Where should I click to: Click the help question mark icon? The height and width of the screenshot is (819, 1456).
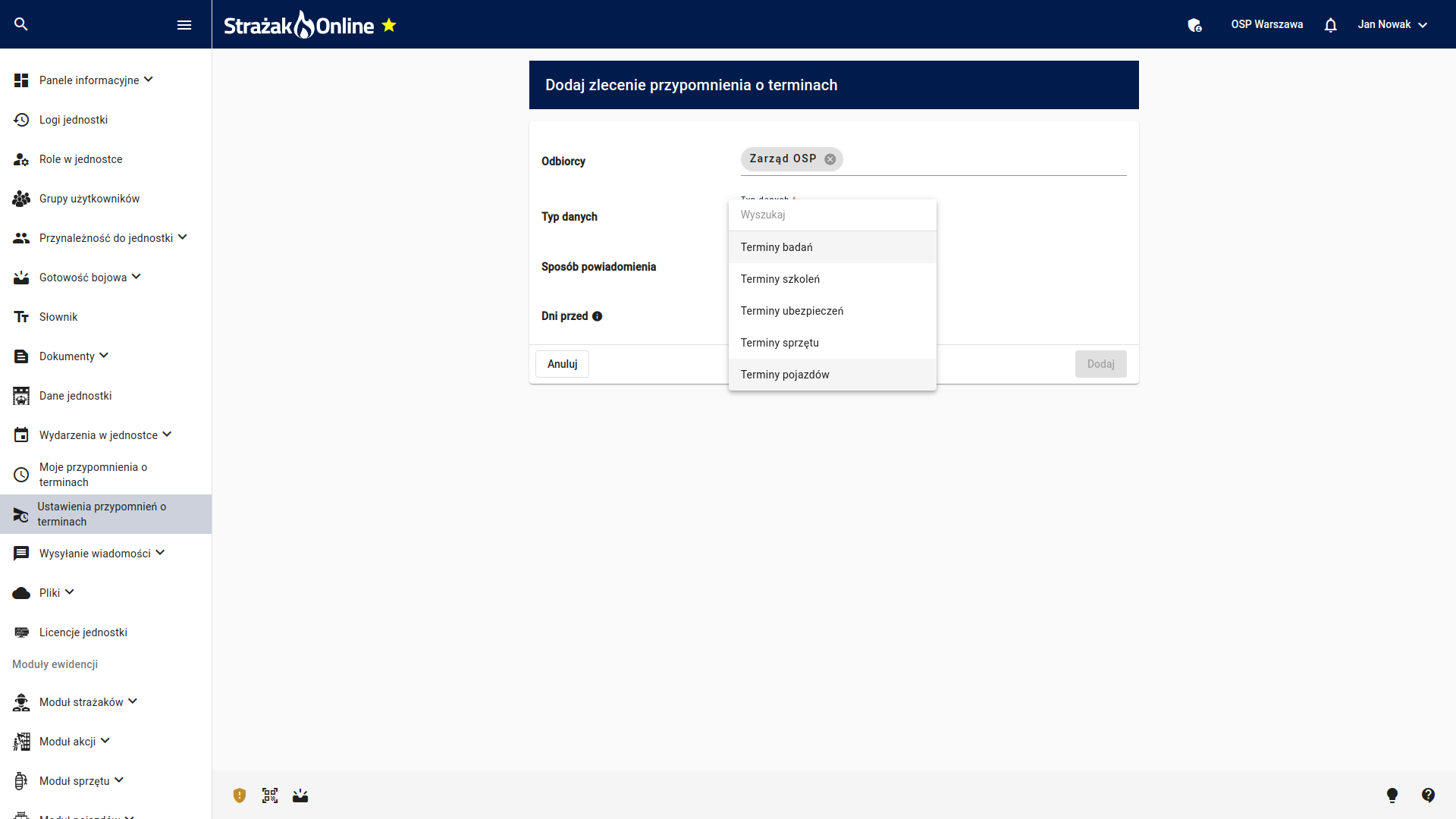[1428, 795]
